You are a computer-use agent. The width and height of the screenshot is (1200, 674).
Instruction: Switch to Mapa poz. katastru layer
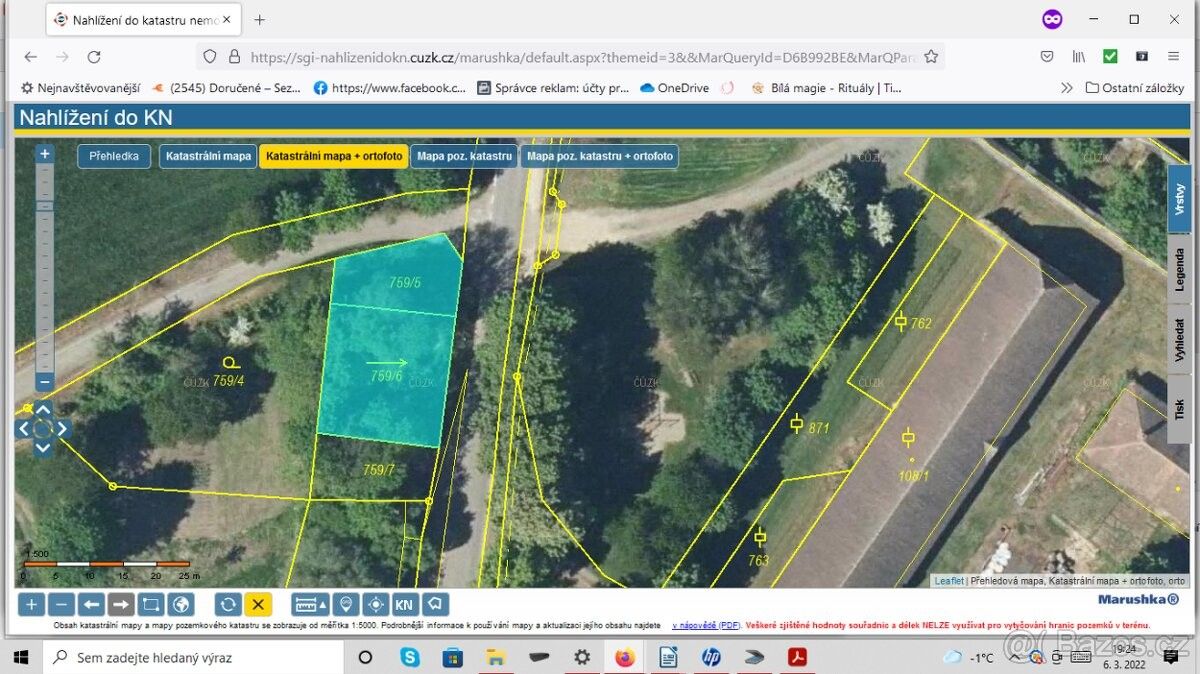point(464,157)
